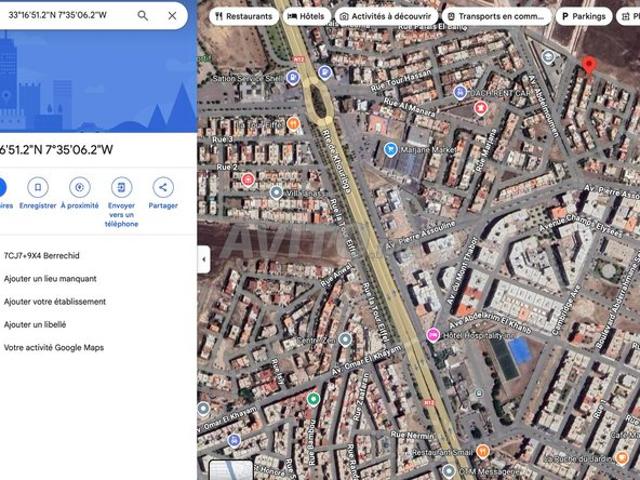Screen dimensions: 640x480
Task: Open the À proximité nearby icon
Action: pyautogui.click(x=79, y=187)
